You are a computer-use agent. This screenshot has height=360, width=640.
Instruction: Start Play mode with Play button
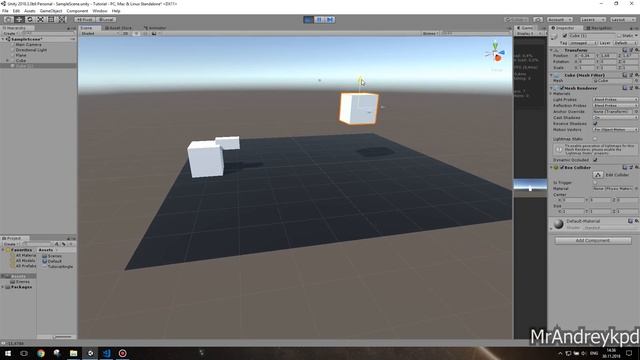(x=309, y=20)
